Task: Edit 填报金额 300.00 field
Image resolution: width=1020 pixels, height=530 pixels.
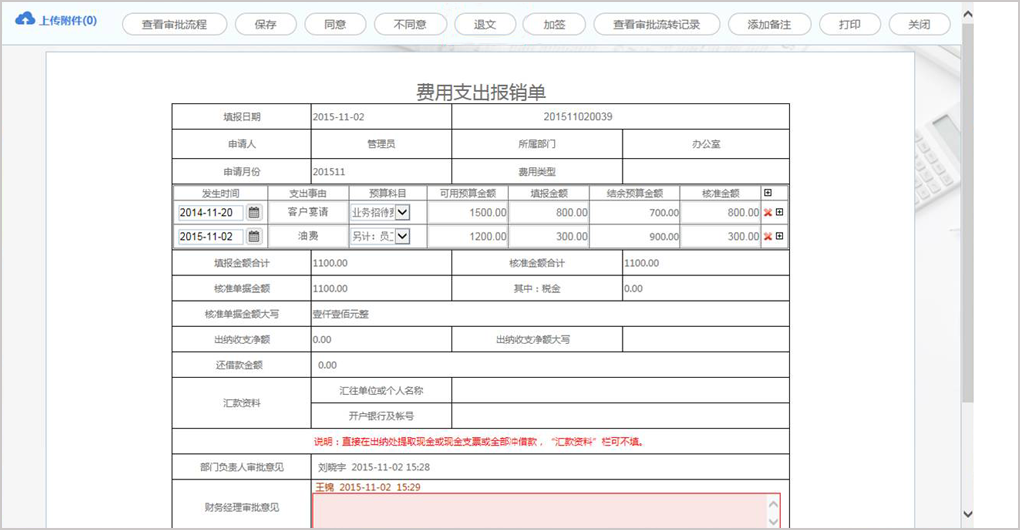Action: click(549, 237)
